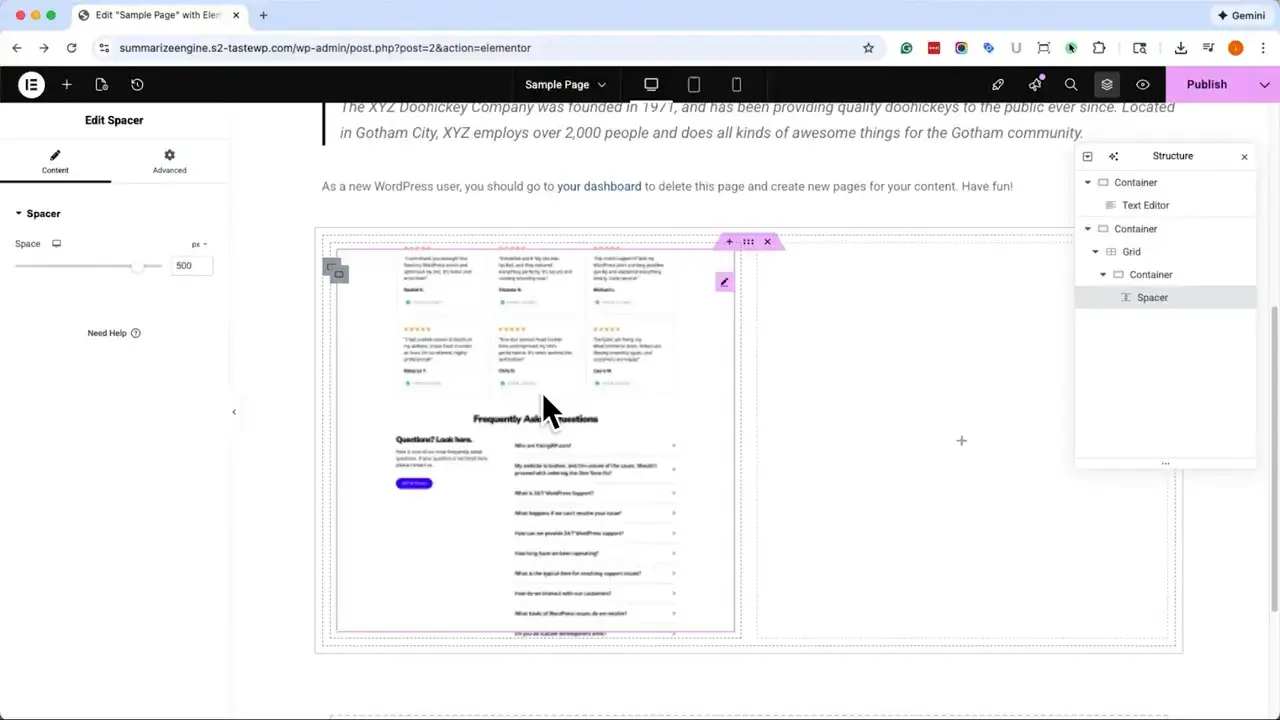The image size is (1280, 720).
Task: Open the Sample Page document dropdown
Action: (x=566, y=85)
